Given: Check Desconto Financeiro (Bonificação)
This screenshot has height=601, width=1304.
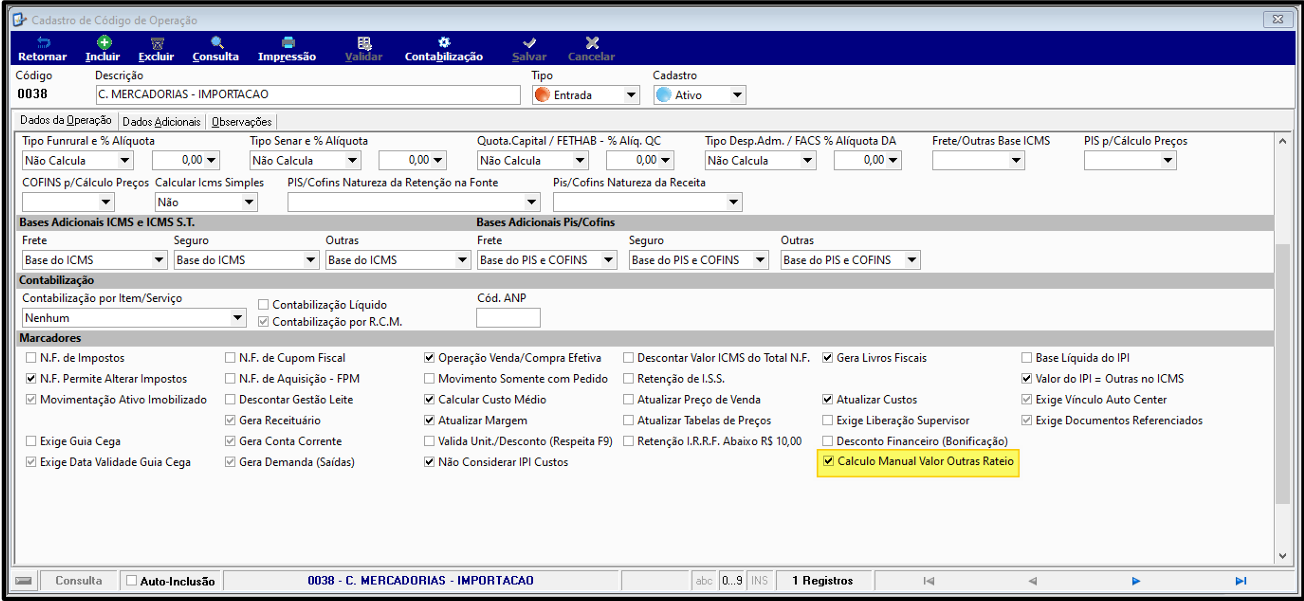Looking at the screenshot, I should [x=828, y=441].
